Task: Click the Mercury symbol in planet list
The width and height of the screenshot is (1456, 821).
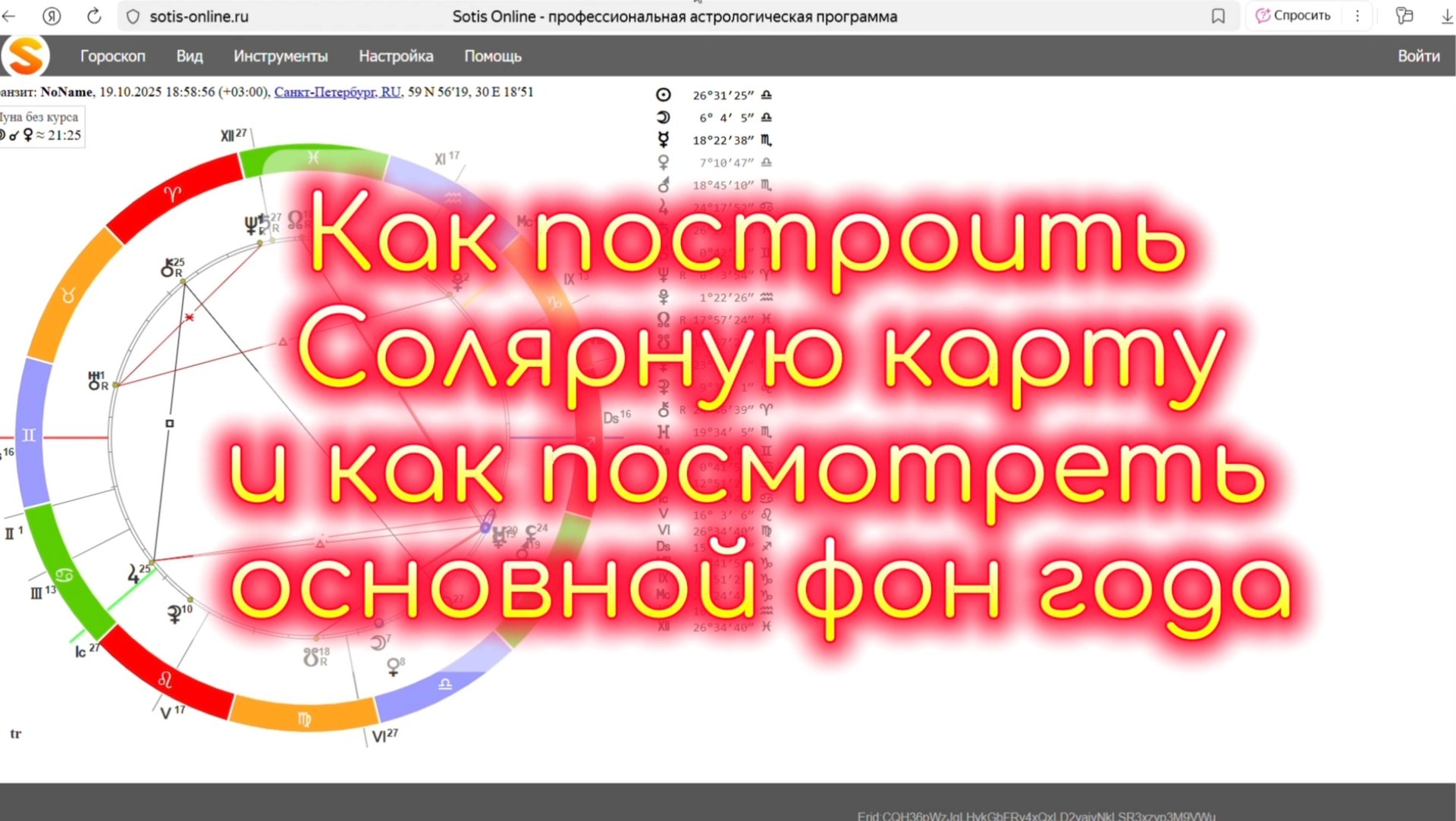Action: pyautogui.click(x=663, y=139)
